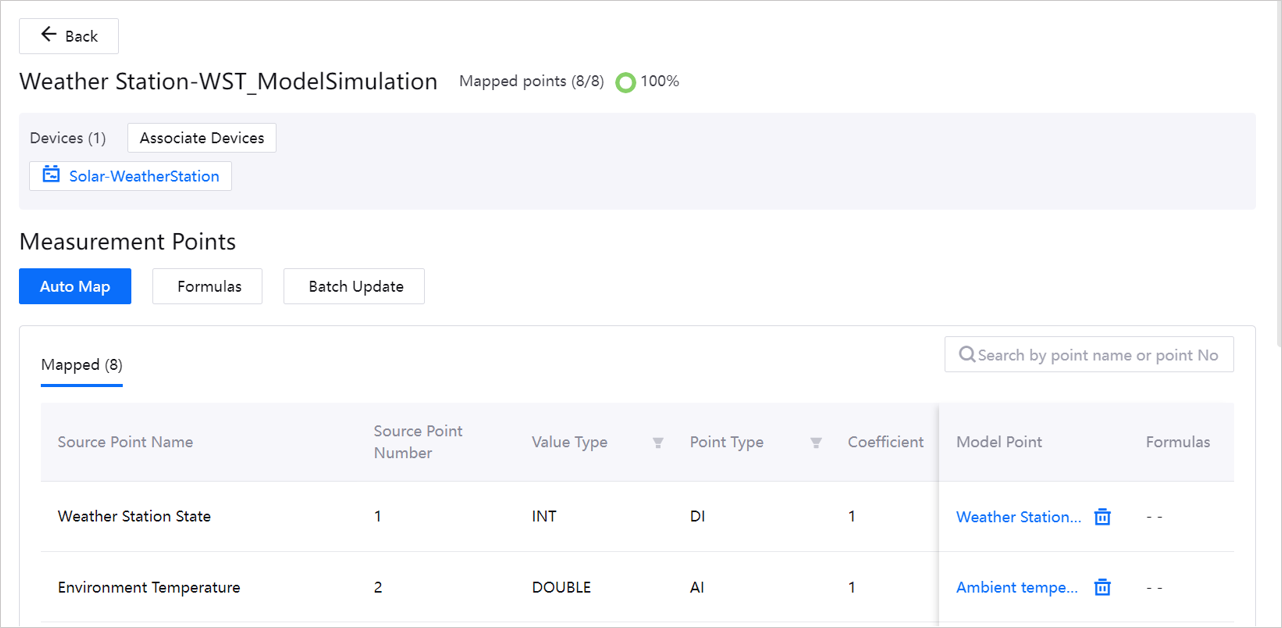
Task: Open the Value Type column filter
Action: [x=658, y=443]
